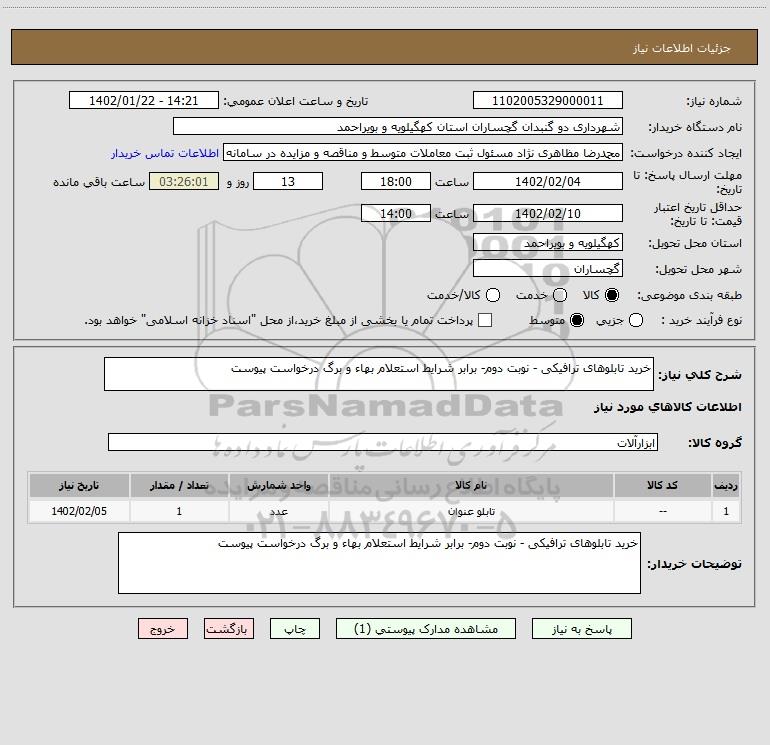Click the price validity date 1402/02/10
Image resolution: width=770 pixels, height=745 pixels.
pos(548,213)
